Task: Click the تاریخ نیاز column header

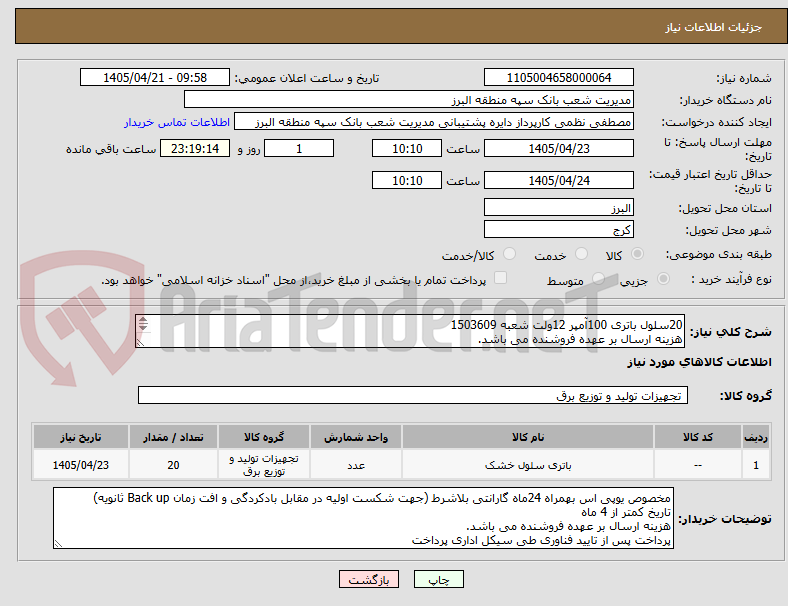Action: pos(81,437)
